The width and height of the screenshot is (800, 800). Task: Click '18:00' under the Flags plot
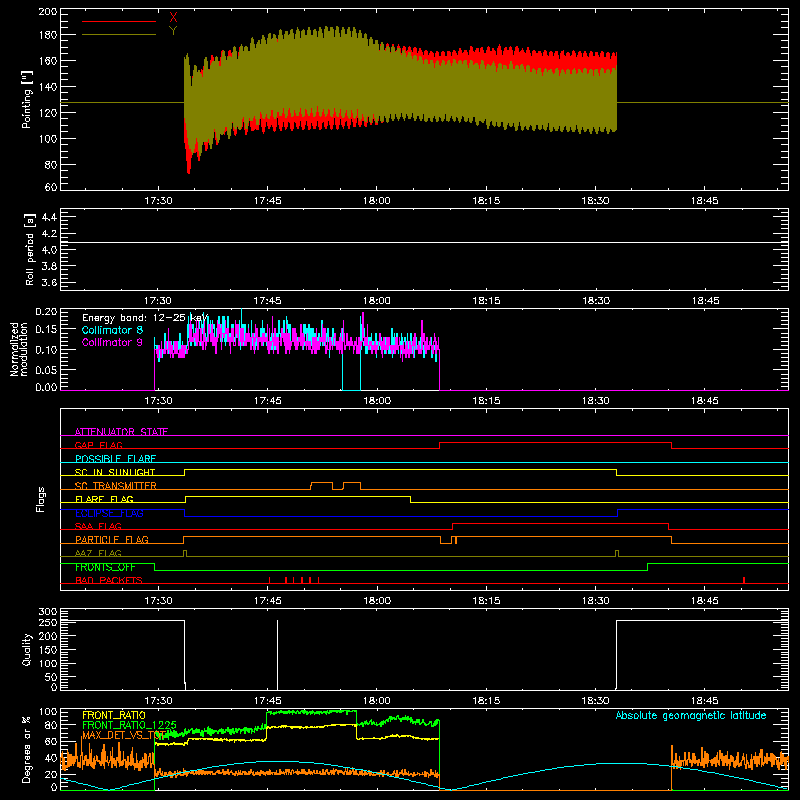tap(377, 601)
